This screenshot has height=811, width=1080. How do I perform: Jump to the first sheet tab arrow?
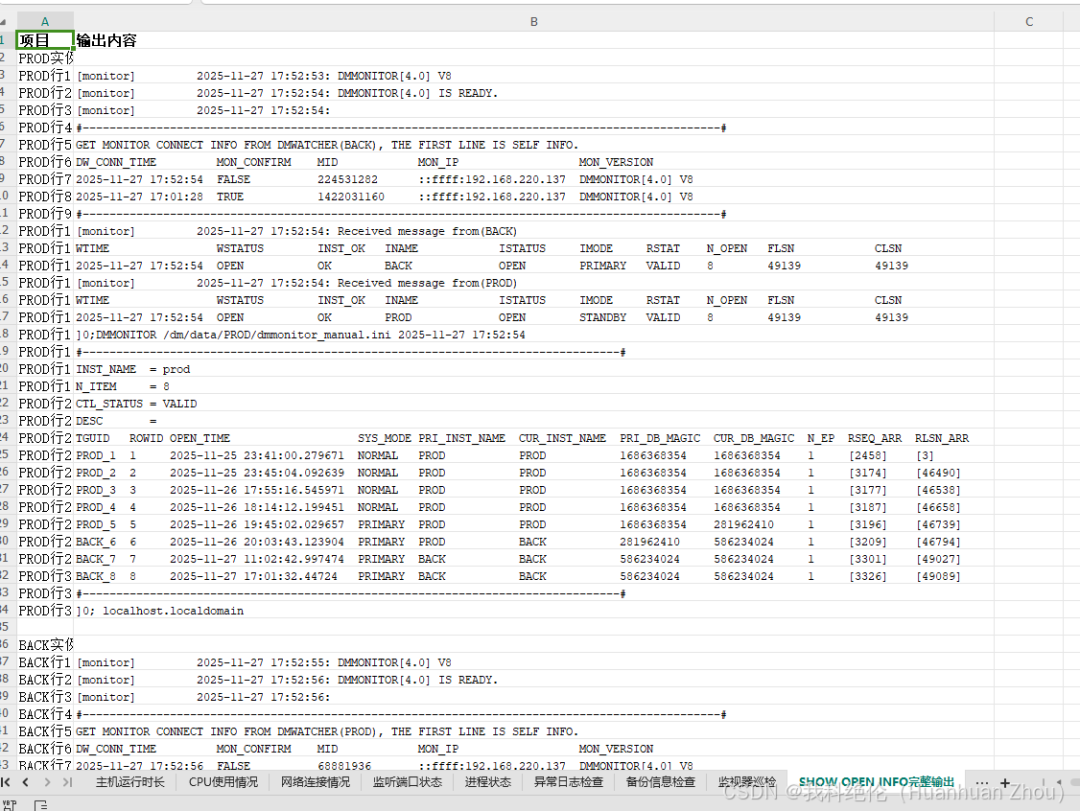pos(6,782)
